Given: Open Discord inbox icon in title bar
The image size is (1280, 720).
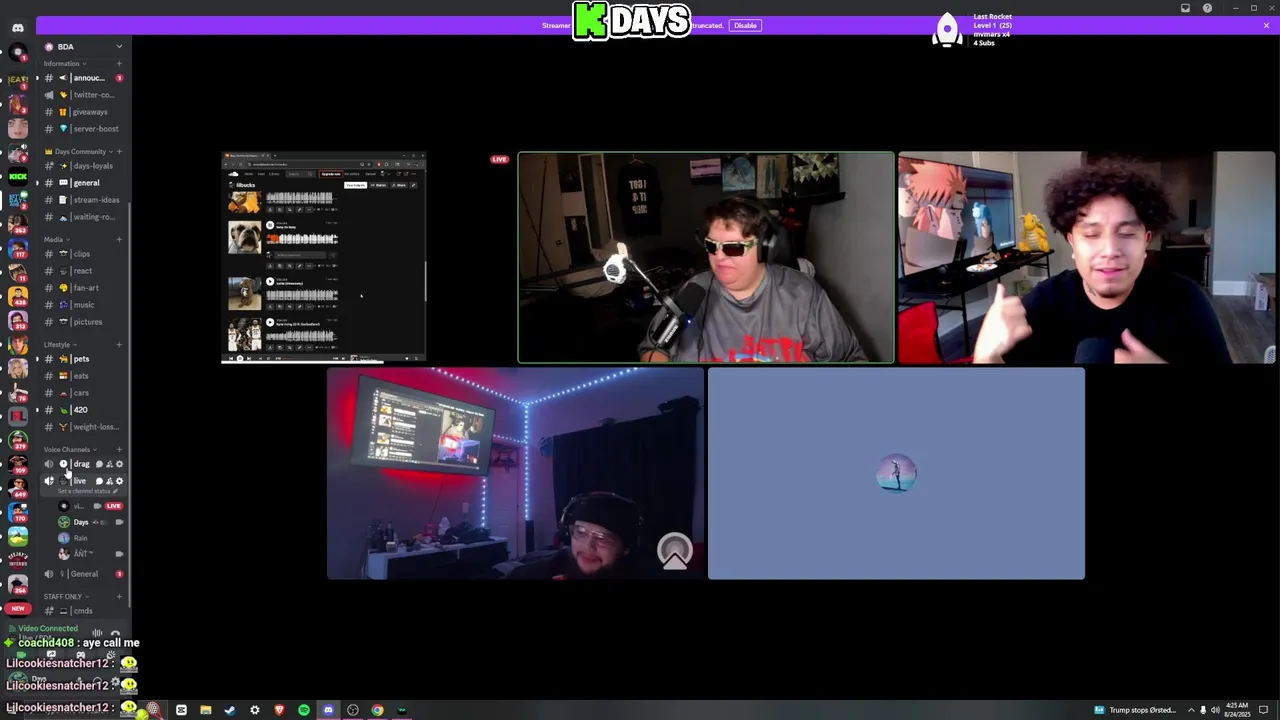Looking at the screenshot, I should 1185,8.
